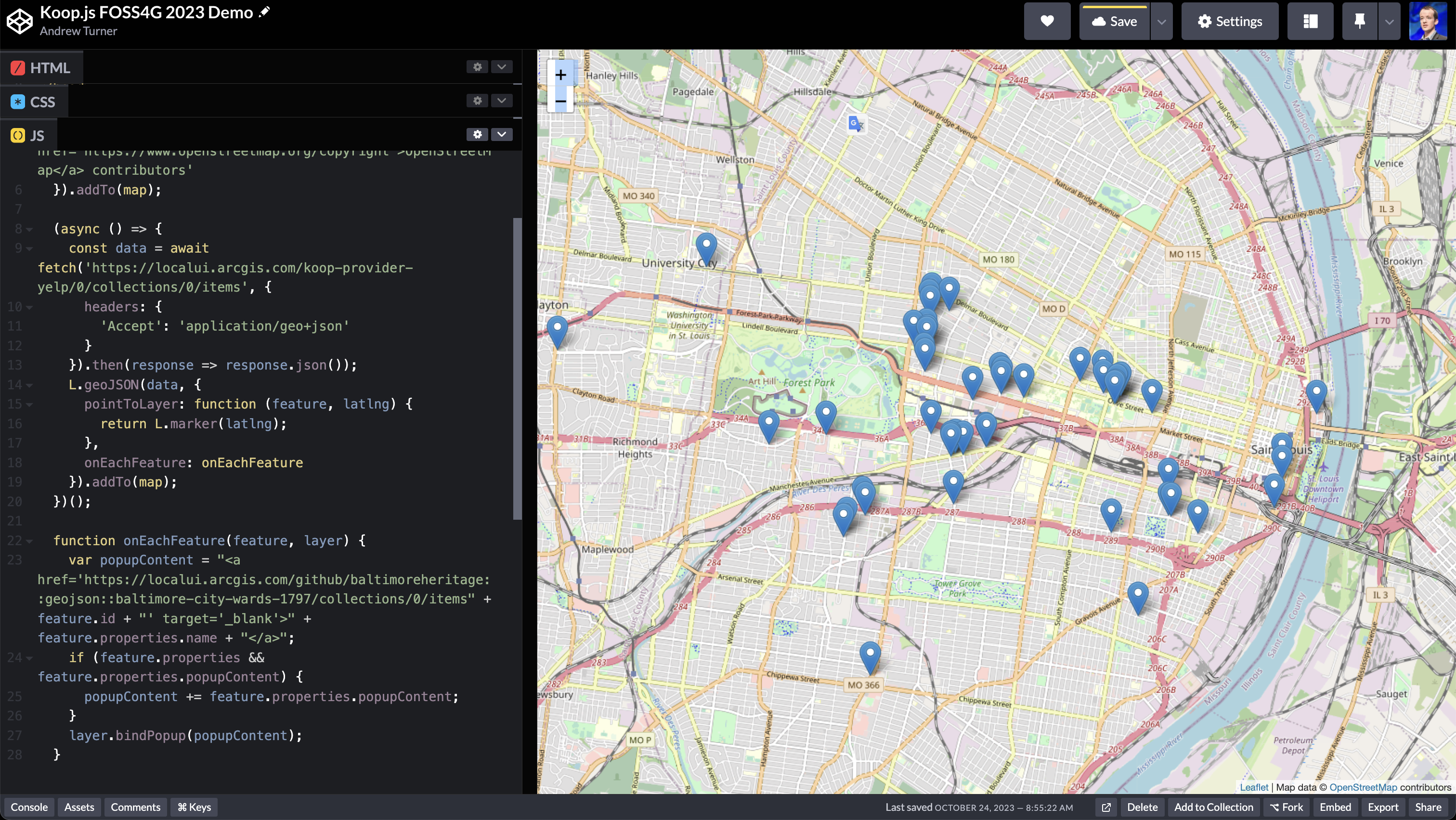Image resolution: width=1456 pixels, height=820 pixels.
Task: Open the change view layout icon
Action: pyautogui.click(x=1310, y=21)
